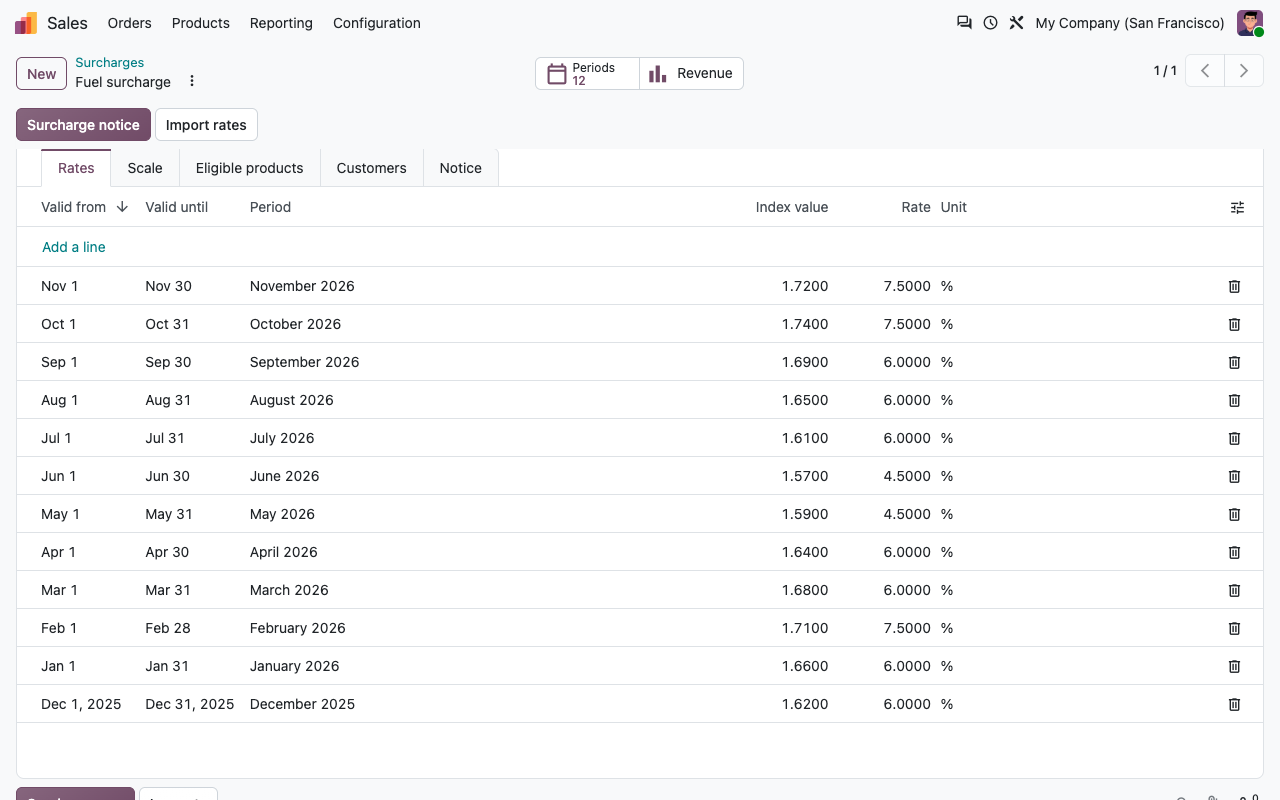This screenshot has width=1280, height=800.
Task: Open the My Company (San Francisco) switcher
Action: click(x=1130, y=23)
